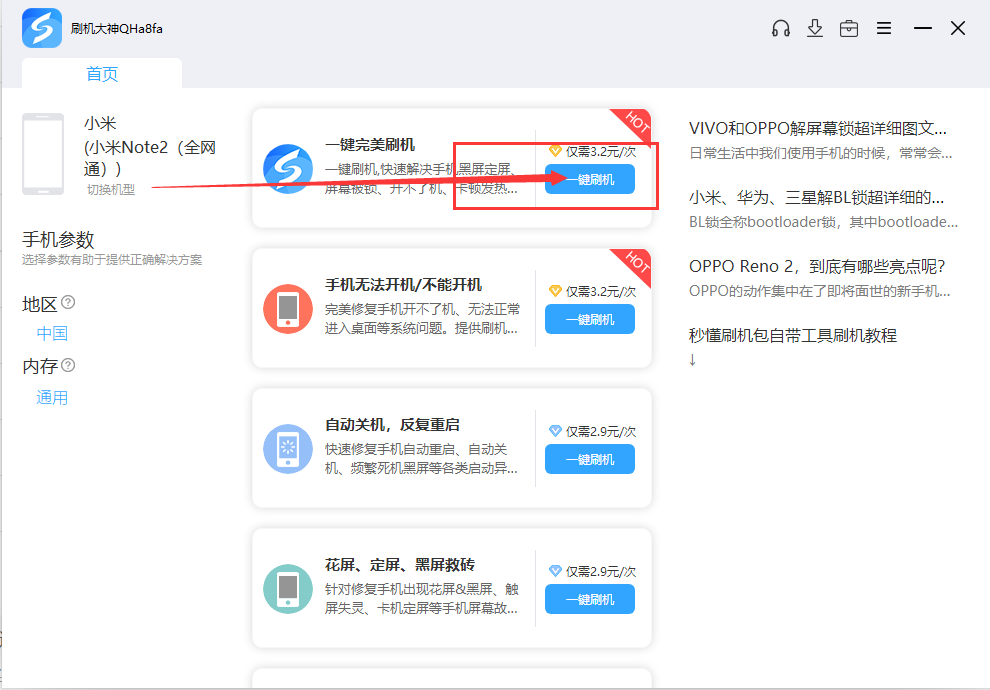This screenshot has height=690, width=990.
Task: Click the description 针对修复手机出现花屏&黑屏
Action: click(x=422, y=598)
